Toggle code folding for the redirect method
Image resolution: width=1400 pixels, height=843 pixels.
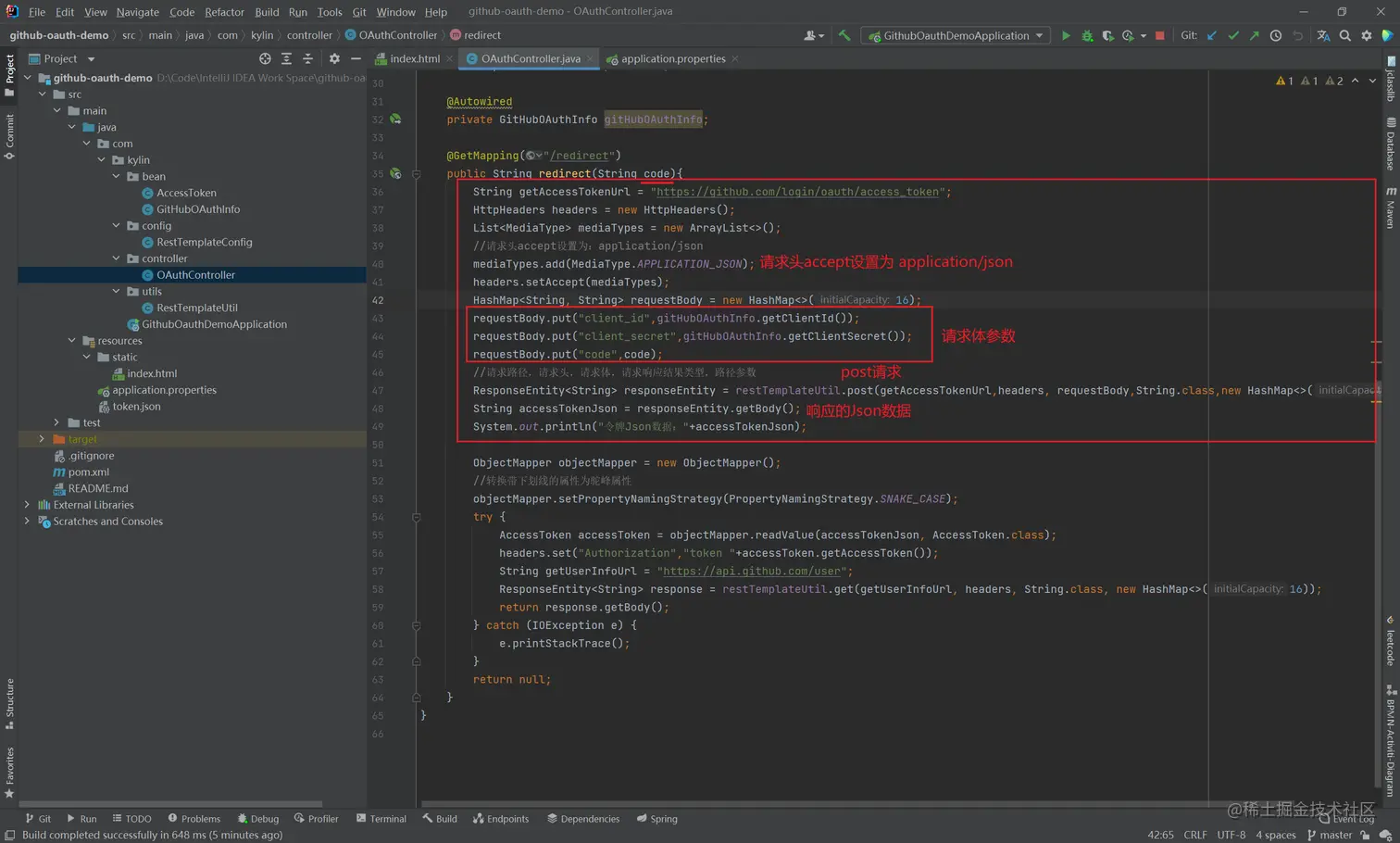point(416,174)
